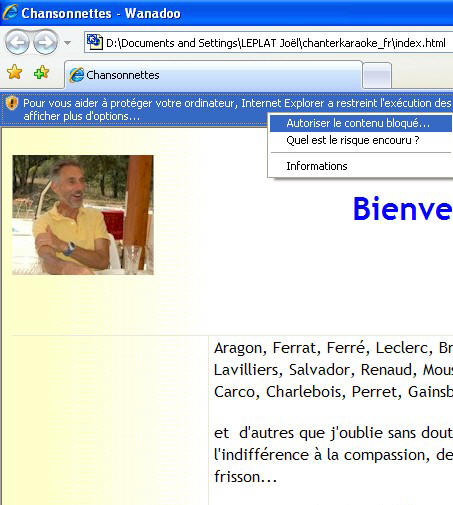
Task: Open a new blank tab button
Action: (377, 76)
